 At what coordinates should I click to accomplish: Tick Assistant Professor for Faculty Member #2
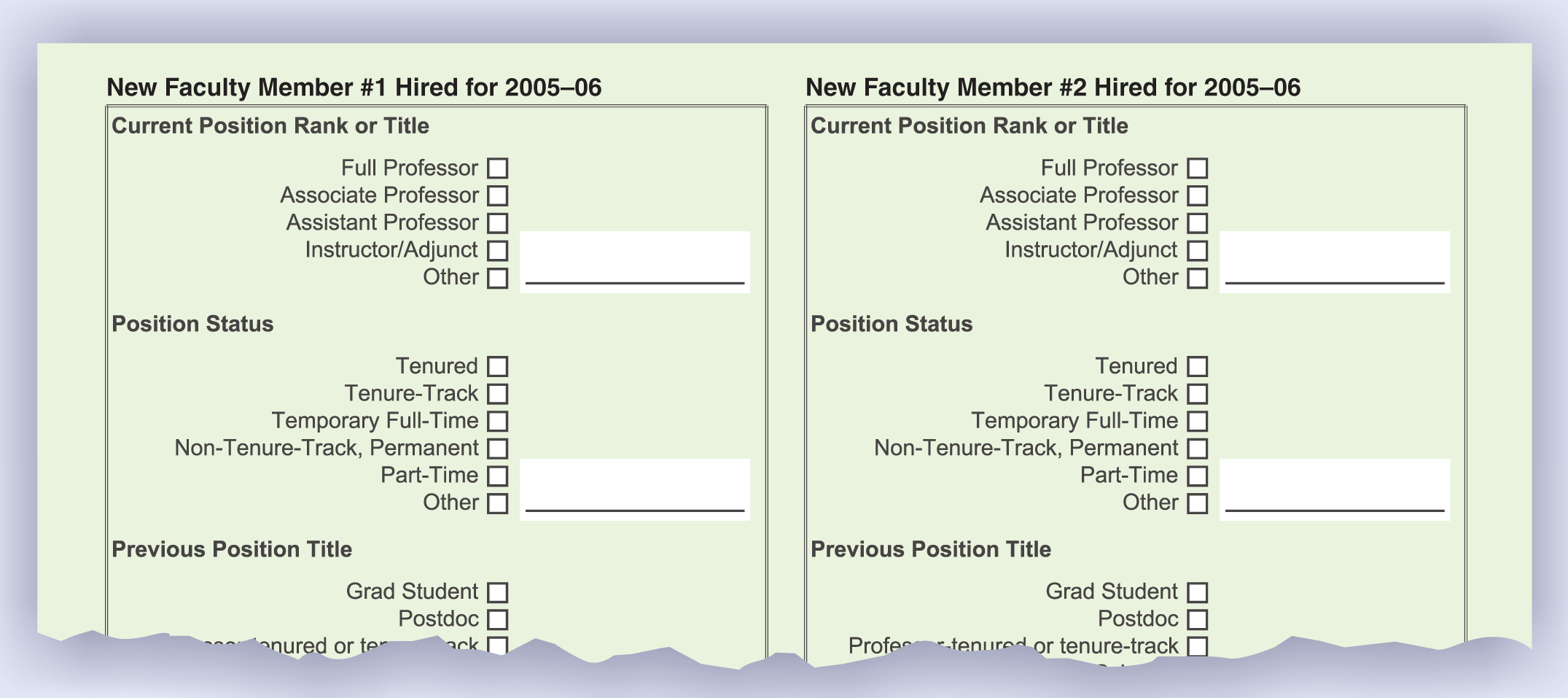(x=1197, y=223)
